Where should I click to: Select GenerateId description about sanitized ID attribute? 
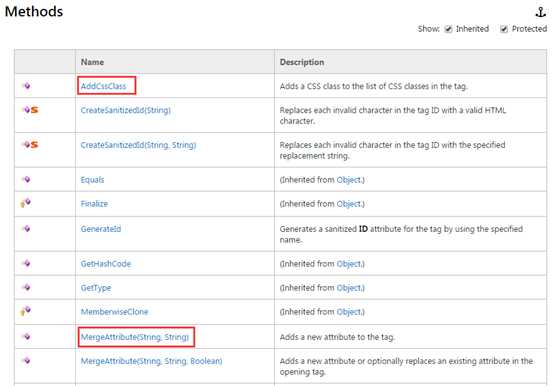point(401,234)
